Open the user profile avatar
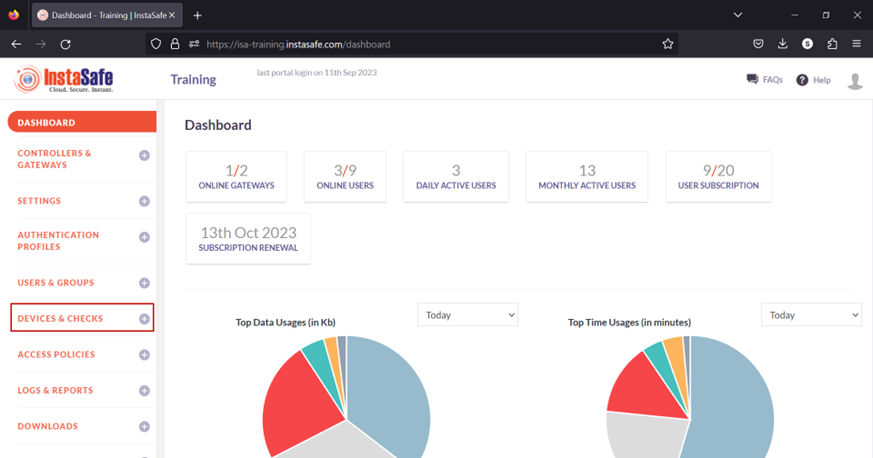This screenshot has height=458, width=873. [x=854, y=81]
